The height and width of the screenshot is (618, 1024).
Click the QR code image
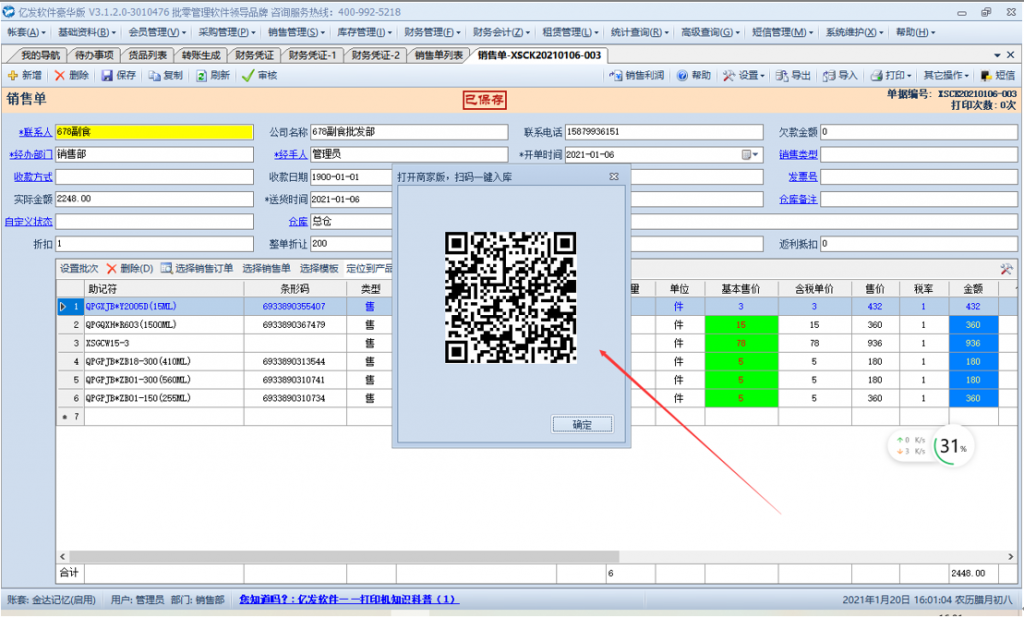[510, 297]
